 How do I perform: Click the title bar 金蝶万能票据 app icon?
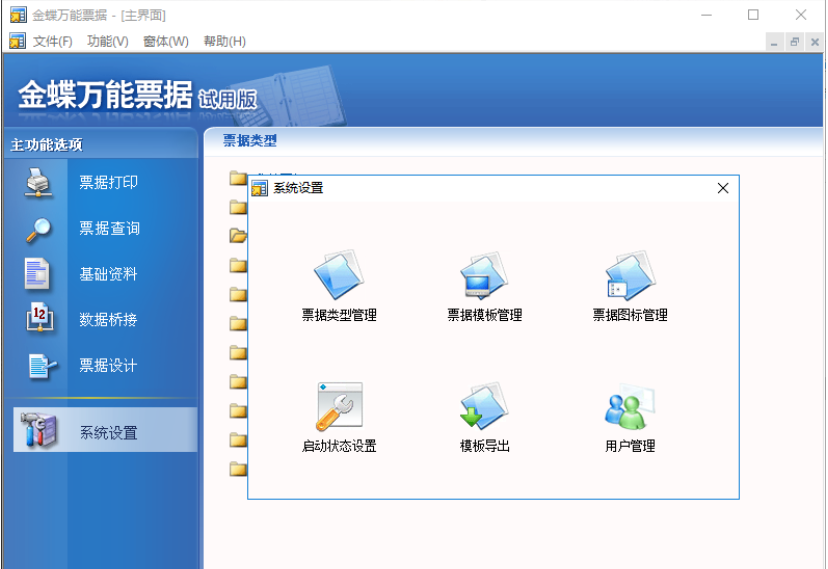[18, 15]
